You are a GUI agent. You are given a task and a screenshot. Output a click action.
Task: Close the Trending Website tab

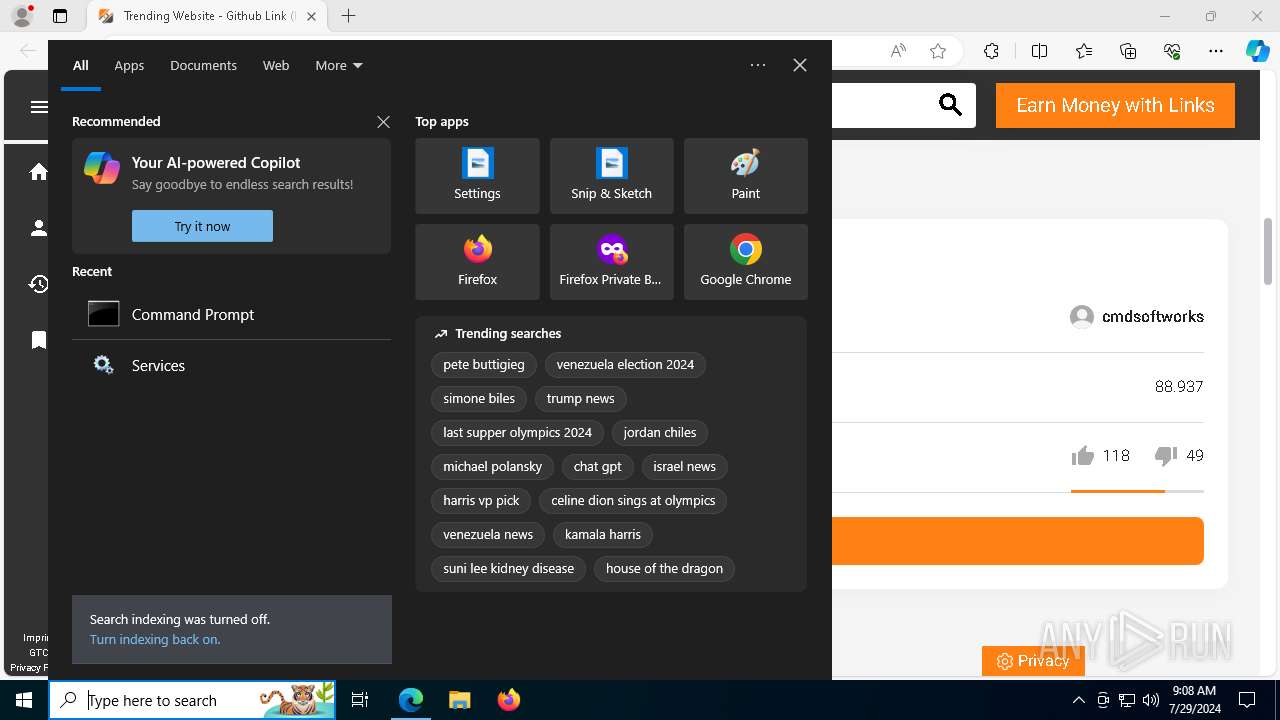(x=311, y=16)
